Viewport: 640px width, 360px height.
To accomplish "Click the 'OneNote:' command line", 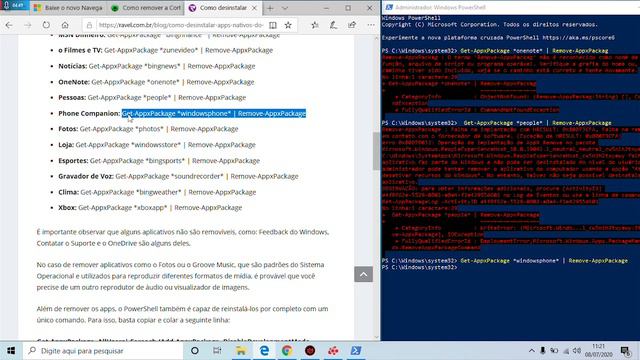I will 156,82.
